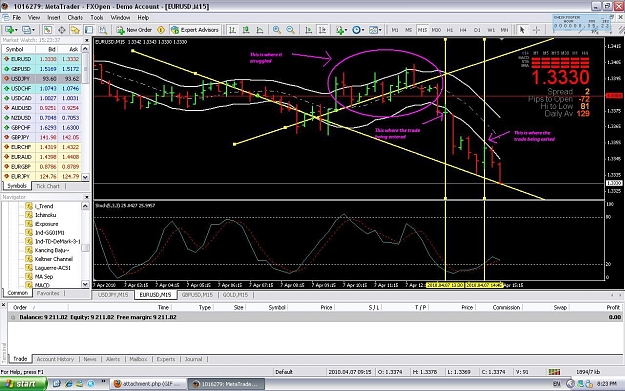The width and height of the screenshot is (625, 391).
Task: Toggle chart shift from right border
Action: [x=322, y=30]
